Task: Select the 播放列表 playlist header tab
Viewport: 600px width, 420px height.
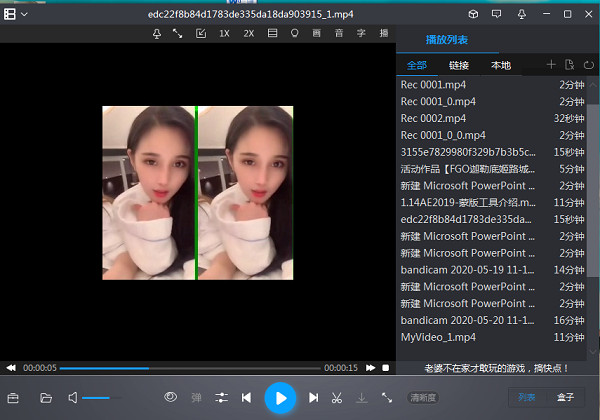Action: point(447,40)
